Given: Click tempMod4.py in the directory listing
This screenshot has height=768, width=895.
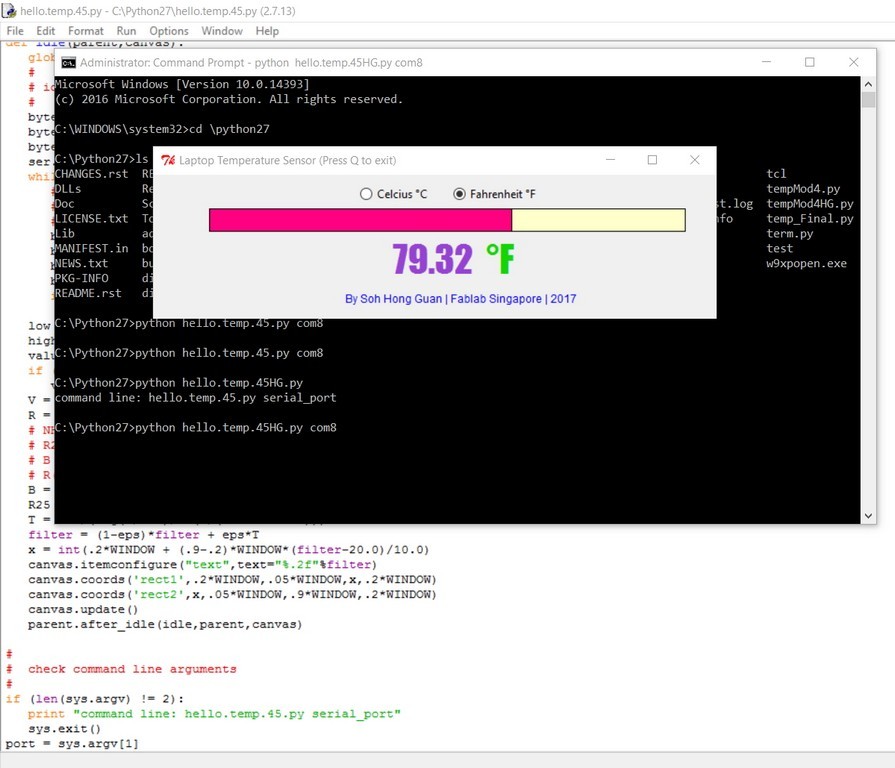Looking at the screenshot, I should (x=803, y=189).
